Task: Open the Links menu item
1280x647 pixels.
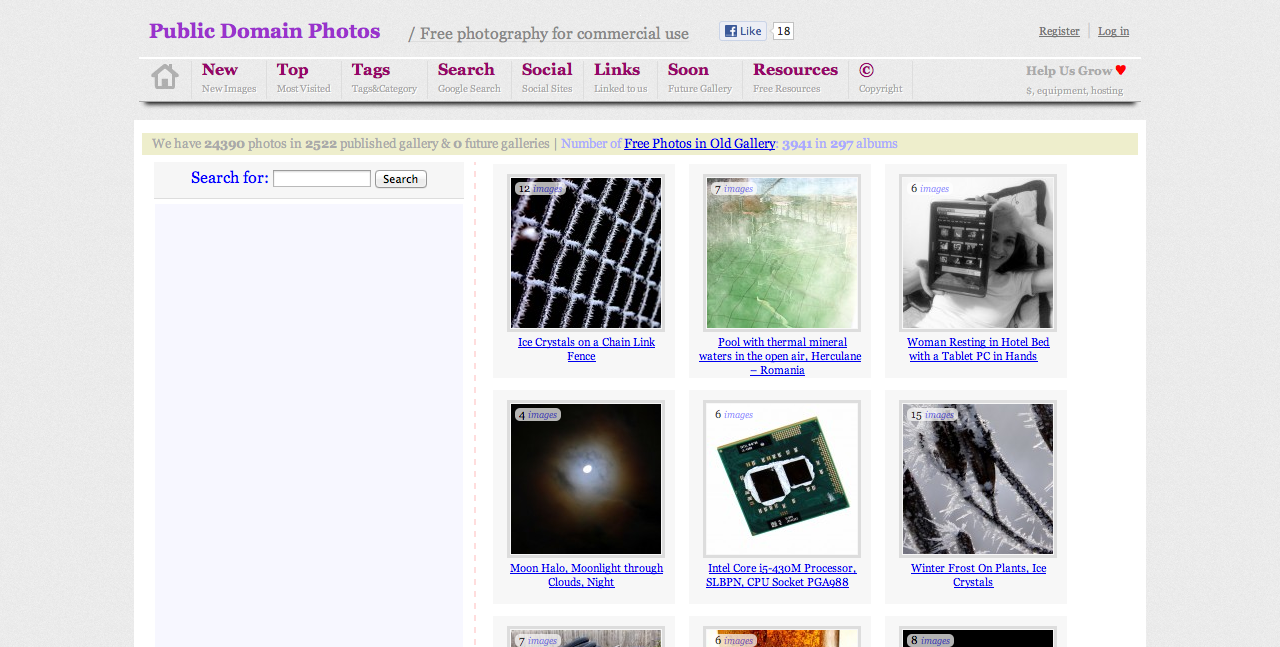Action: (620, 78)
